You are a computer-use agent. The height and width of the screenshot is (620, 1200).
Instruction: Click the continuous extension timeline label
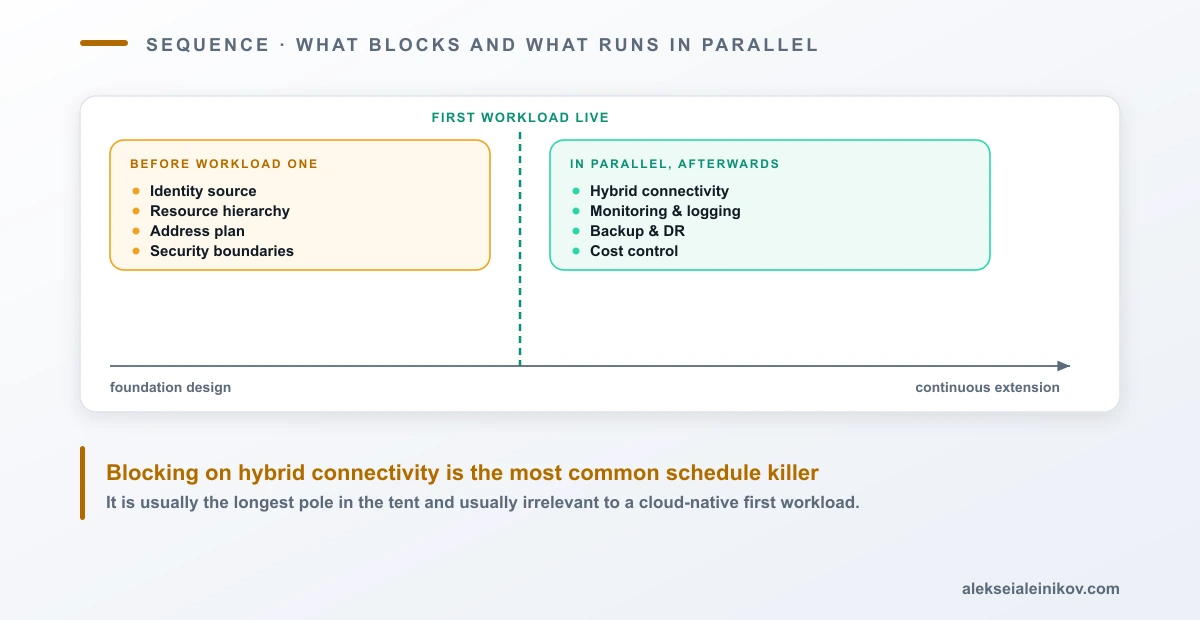pyautogui.click(x=987, y=387)
